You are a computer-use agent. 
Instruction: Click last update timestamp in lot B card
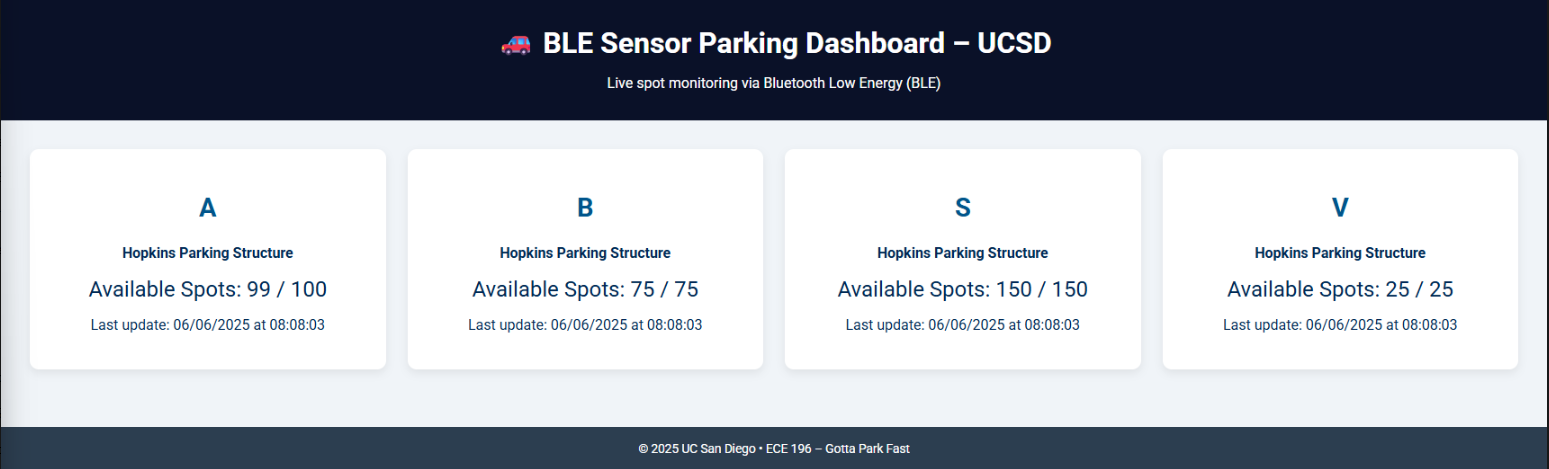(x=585, y=325)
